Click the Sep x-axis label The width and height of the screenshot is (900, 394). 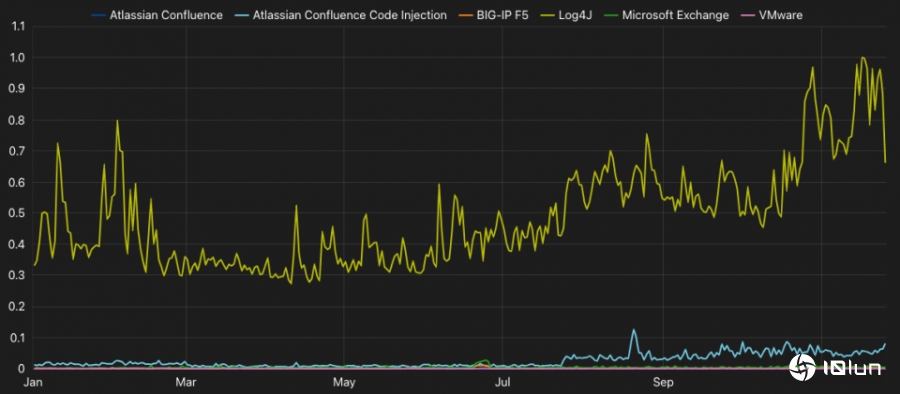pos(663,382)
